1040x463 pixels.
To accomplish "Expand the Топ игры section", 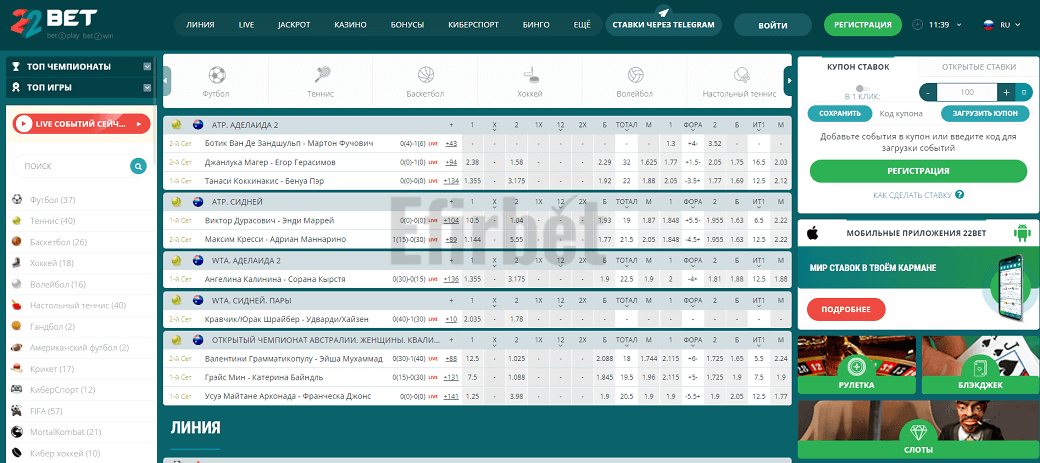I will coord(147,87).
